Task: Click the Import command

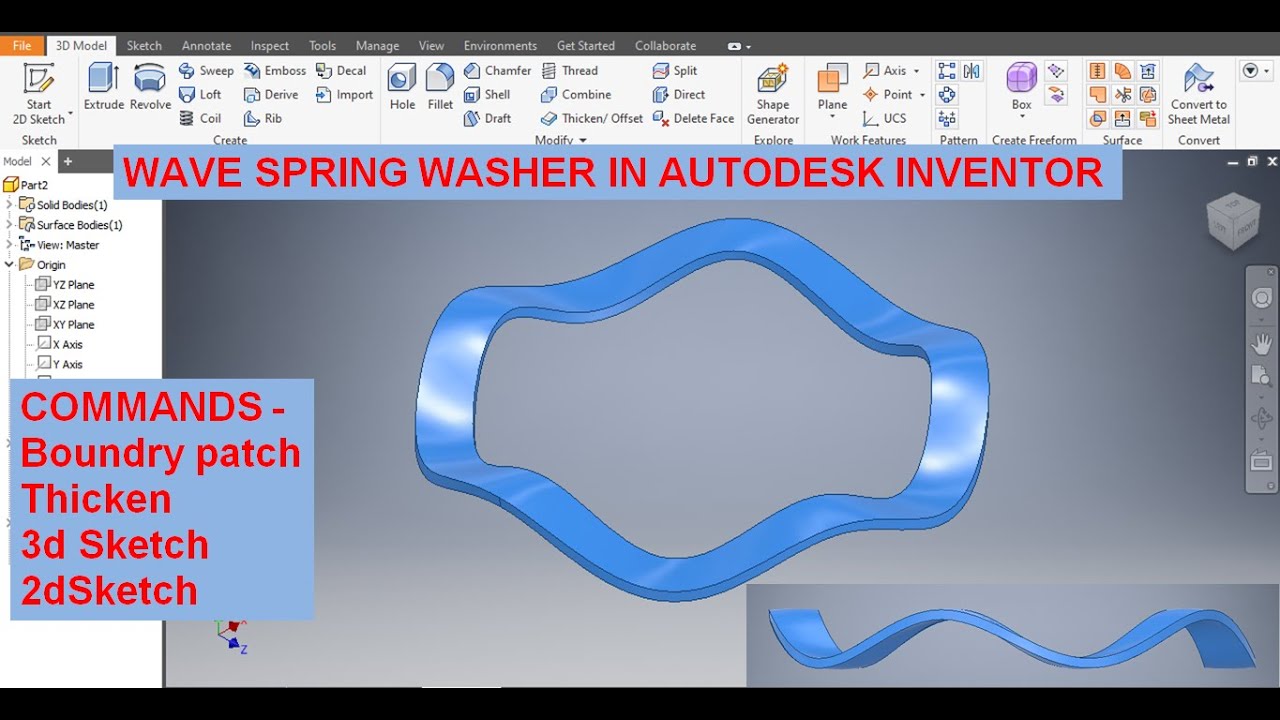Action: (344, 95)
